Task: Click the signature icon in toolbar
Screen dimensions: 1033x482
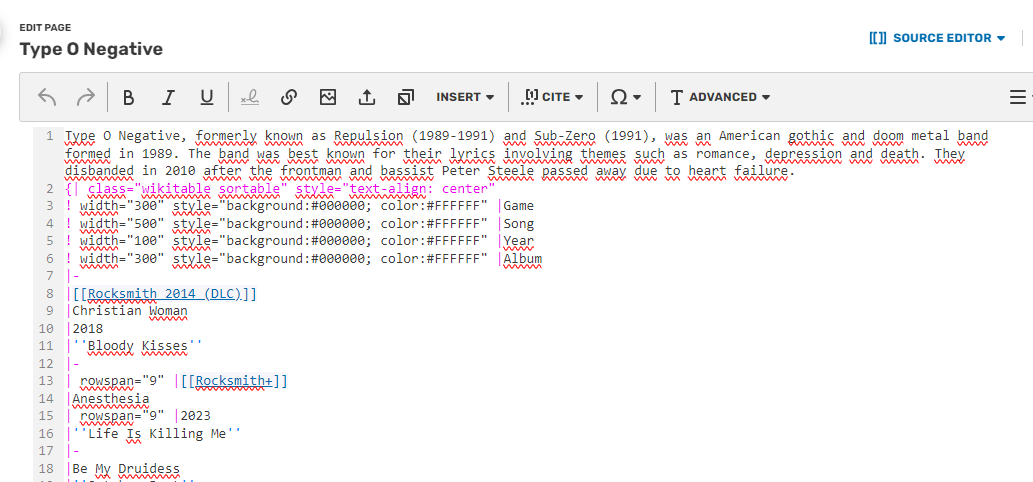Action: (x=249, y=97)
